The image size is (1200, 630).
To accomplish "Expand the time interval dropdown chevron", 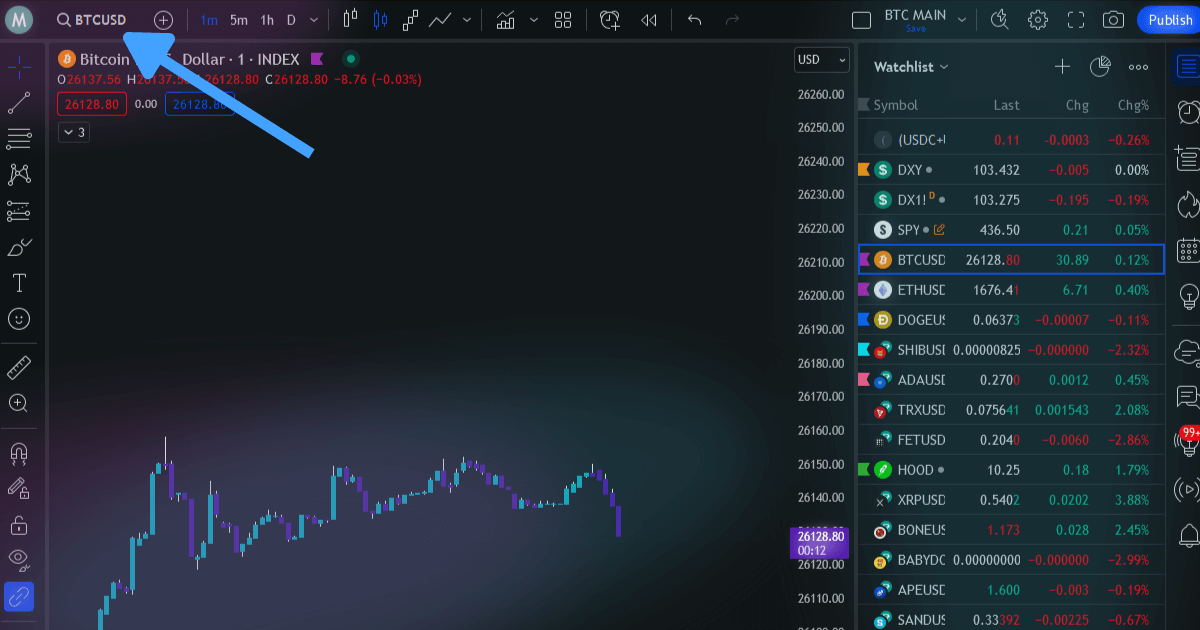I will tap(314, 20).
